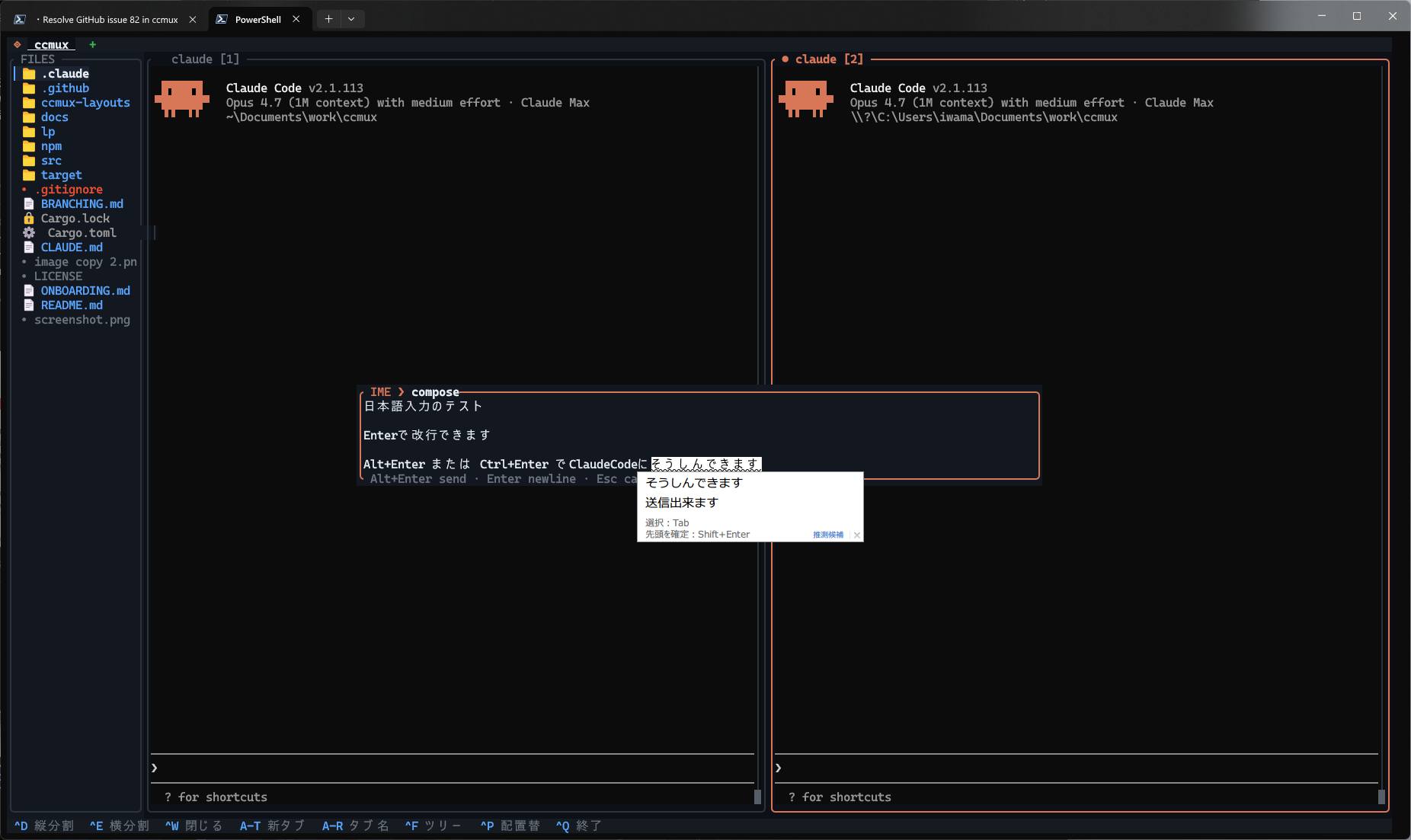This screenshot has height=840, width=1411.
Task: Click Claude Code mascot in pane 1
Action: pyautogui.click(x=182, y=100)
